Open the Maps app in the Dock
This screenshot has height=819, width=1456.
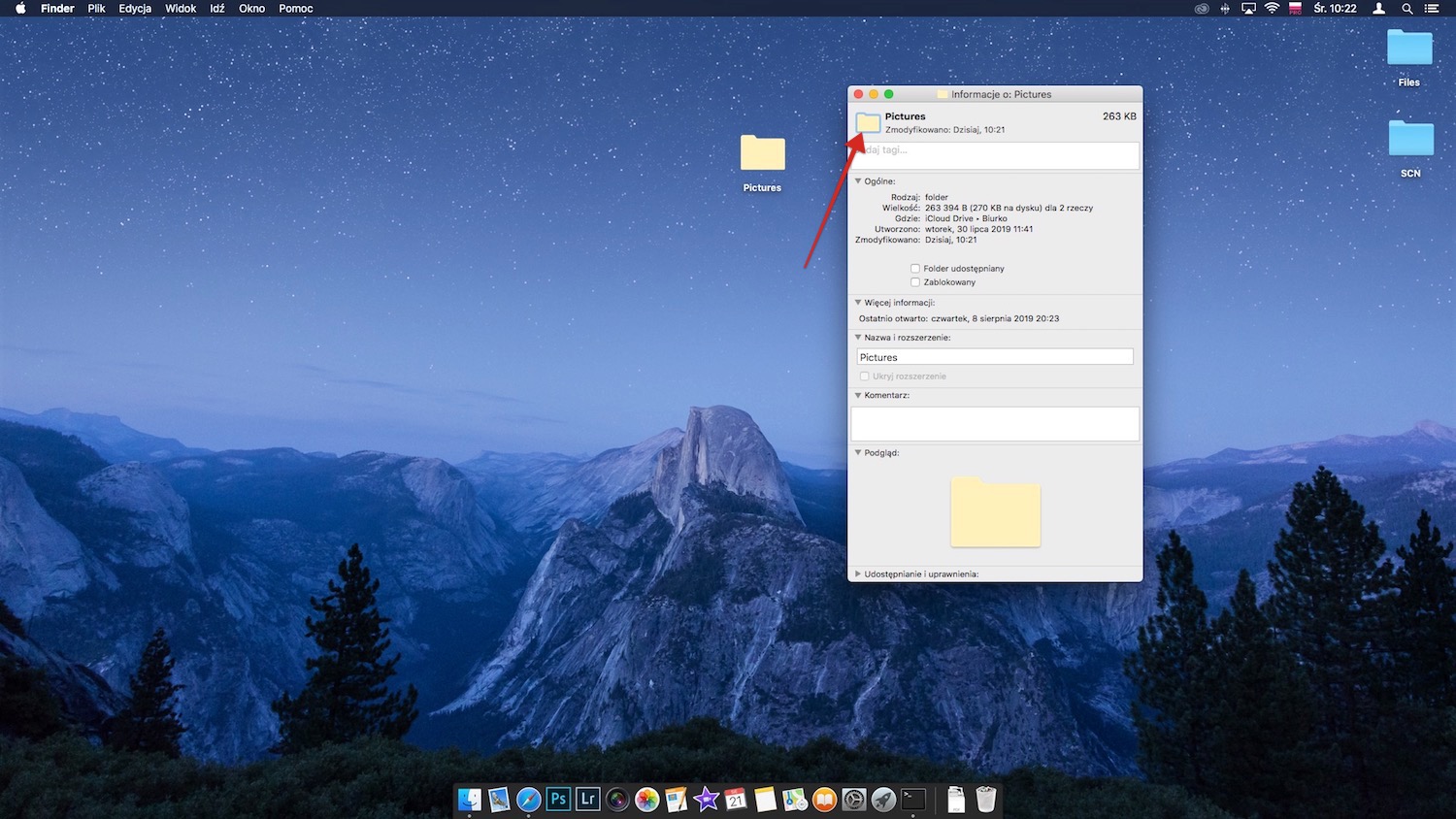795,799
